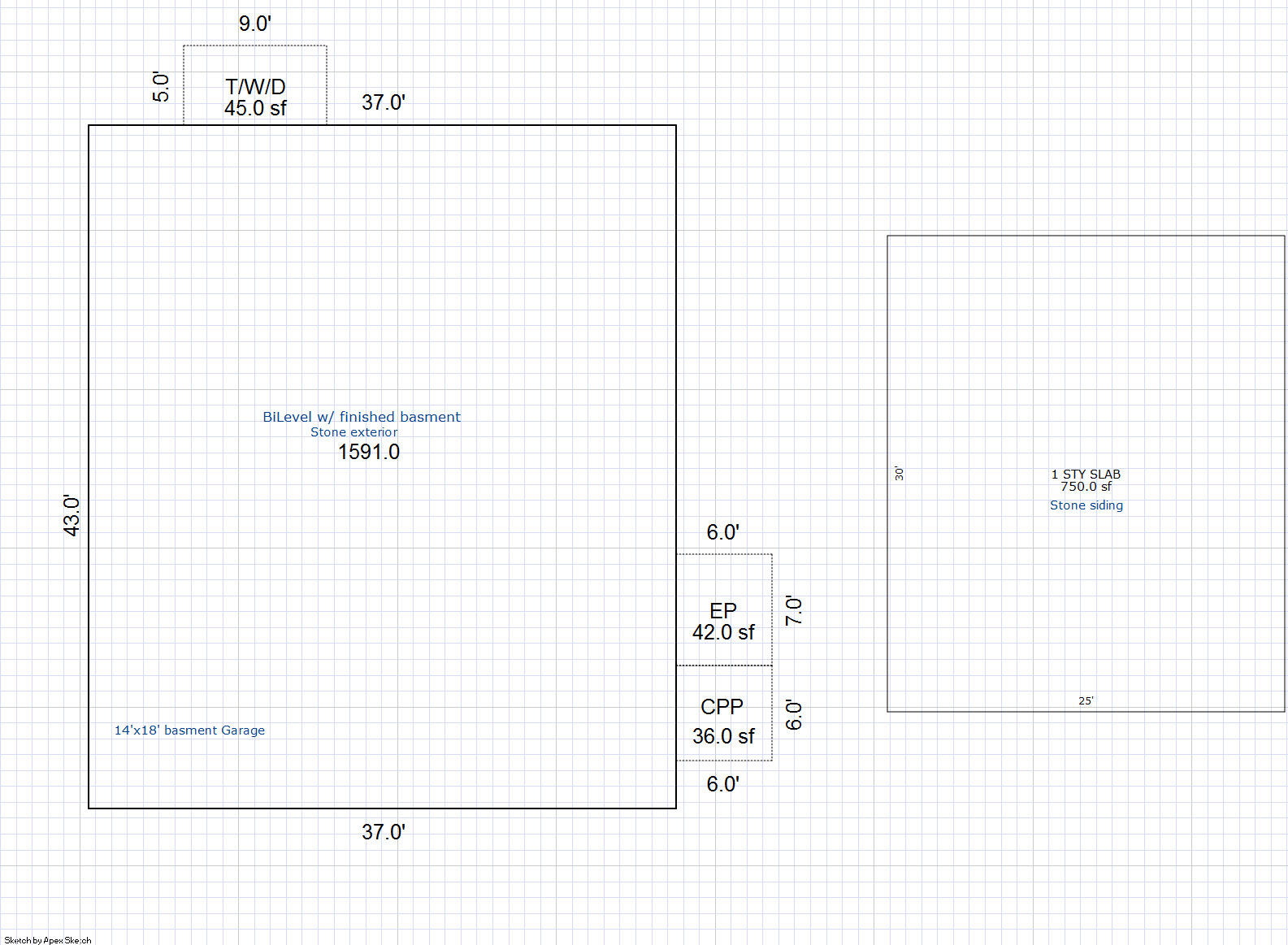
Task: Select the top 37.0' dimension label
Action: pyautogui.click(x=383, y=102)
